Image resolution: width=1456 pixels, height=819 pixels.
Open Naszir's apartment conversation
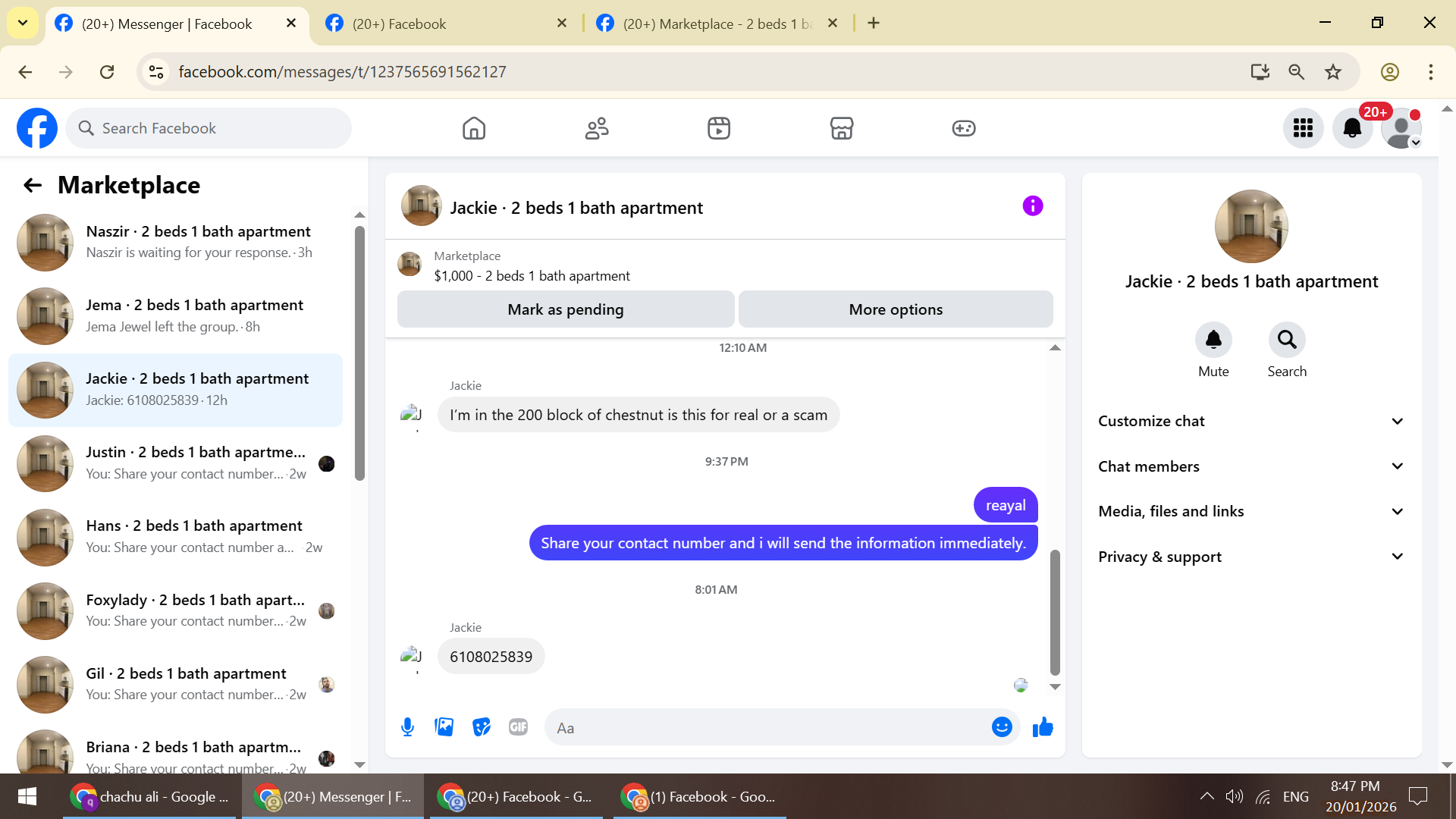[176, 243]
